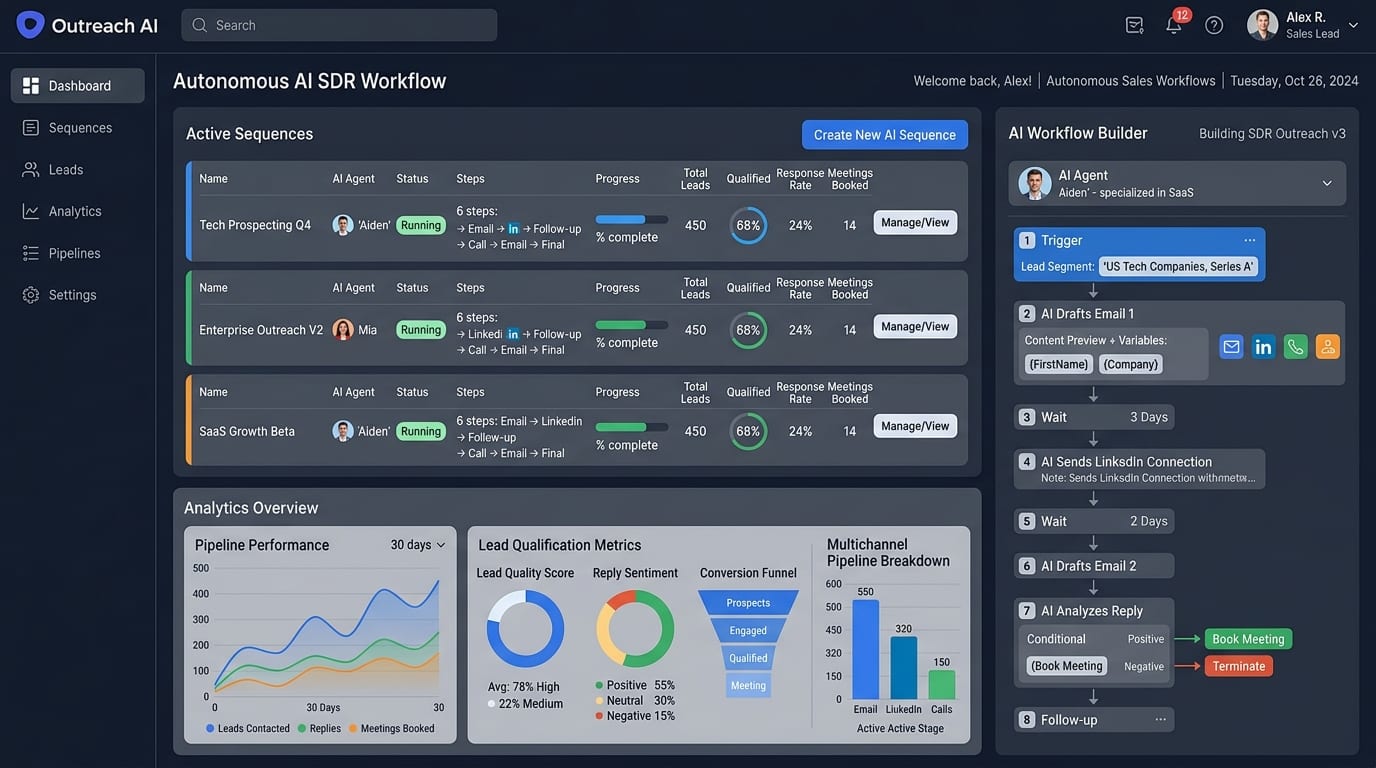Click the 68% qualified ring for Tech Prospecting Q4

pyautogui.click(x=748, y=225)
